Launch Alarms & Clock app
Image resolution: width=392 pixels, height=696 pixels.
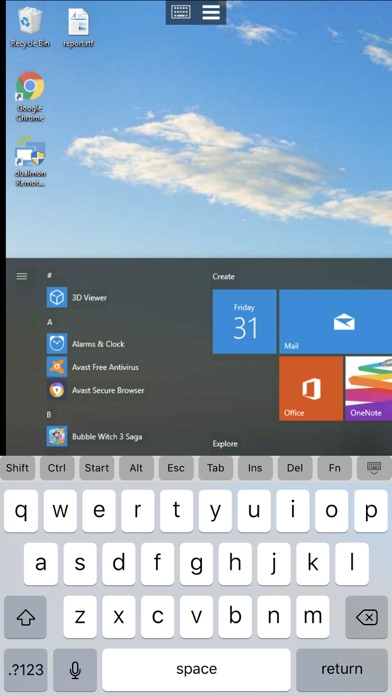click(x=86, y=344)
